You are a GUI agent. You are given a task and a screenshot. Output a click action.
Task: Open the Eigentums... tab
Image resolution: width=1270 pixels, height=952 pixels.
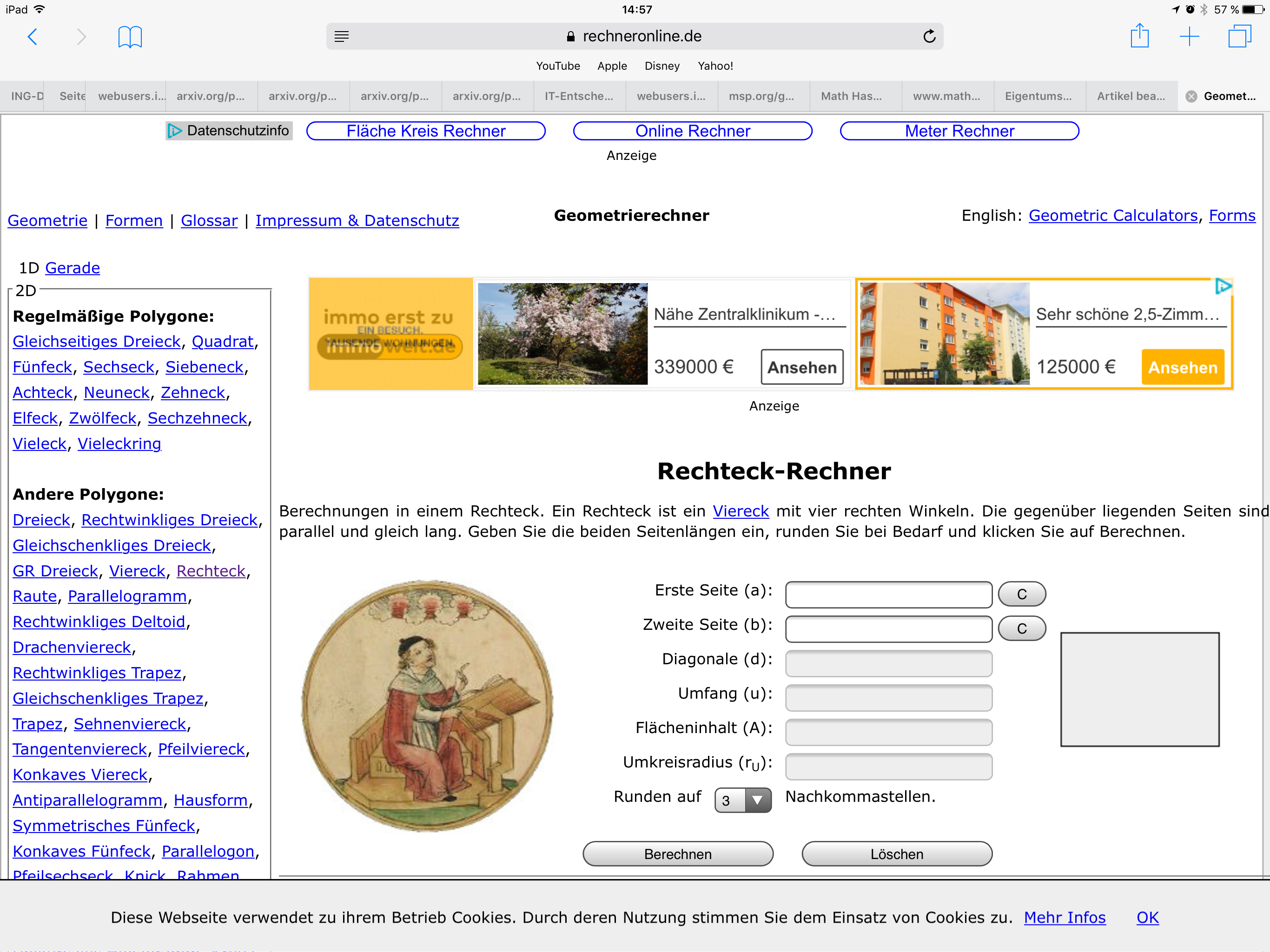click(x=1038, y=96)
